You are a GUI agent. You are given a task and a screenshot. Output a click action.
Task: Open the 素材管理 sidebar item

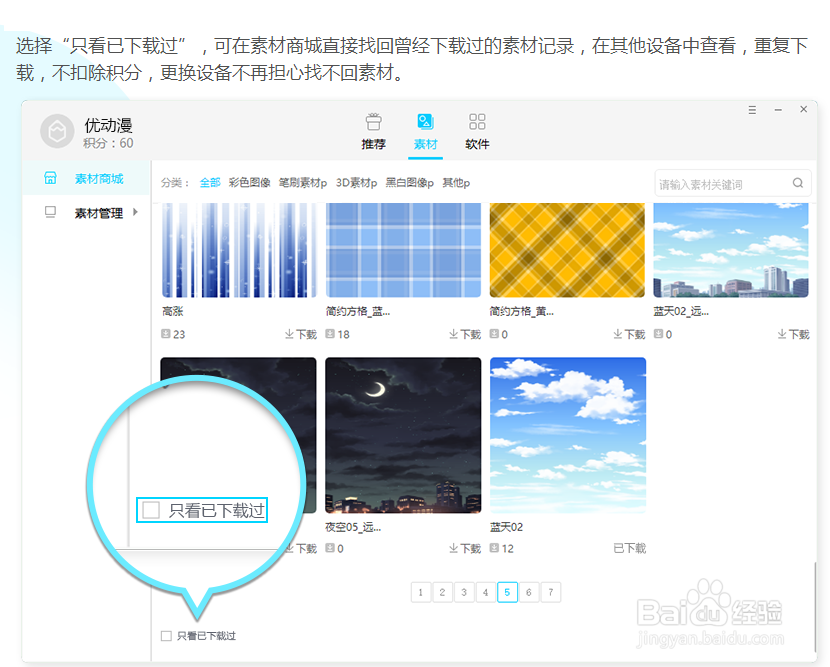point(86,213)
